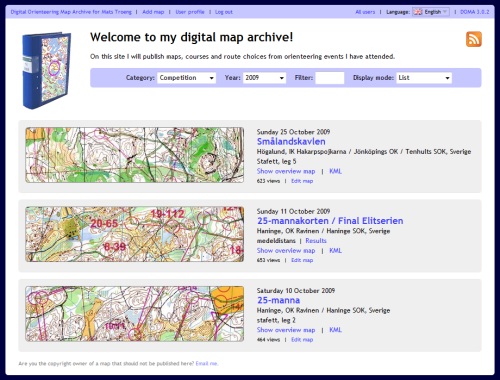The height and width of the screenshot is (380, 500).
Task: Edit map for Smålandskavlen
Action: (x=302, y=181)
